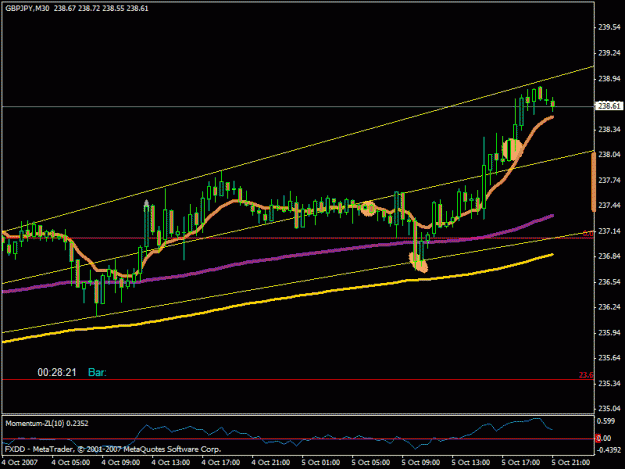Select the current price label 238.61

pos(609,106)
